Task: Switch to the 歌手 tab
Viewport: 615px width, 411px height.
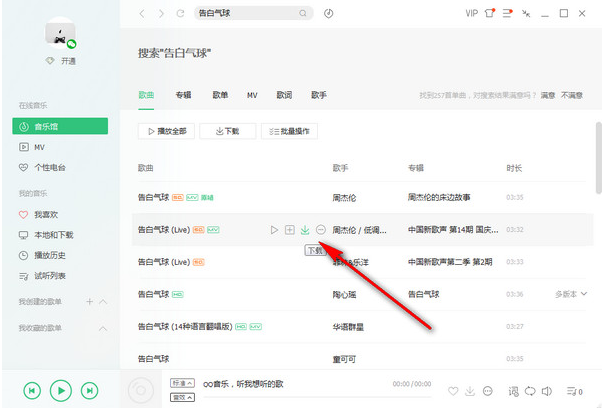Action: pyautogui.click(x=318, y=95)
